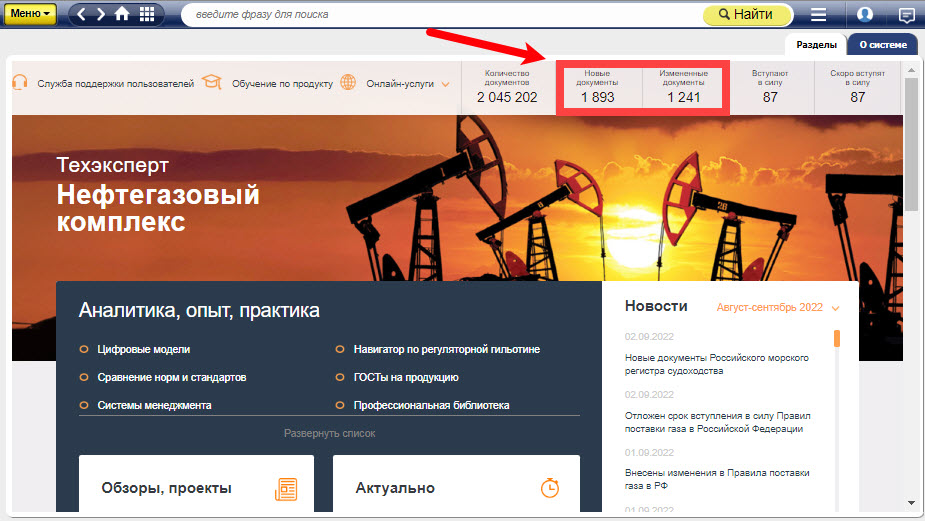Switch to the О системе tab

coord(883,45)
